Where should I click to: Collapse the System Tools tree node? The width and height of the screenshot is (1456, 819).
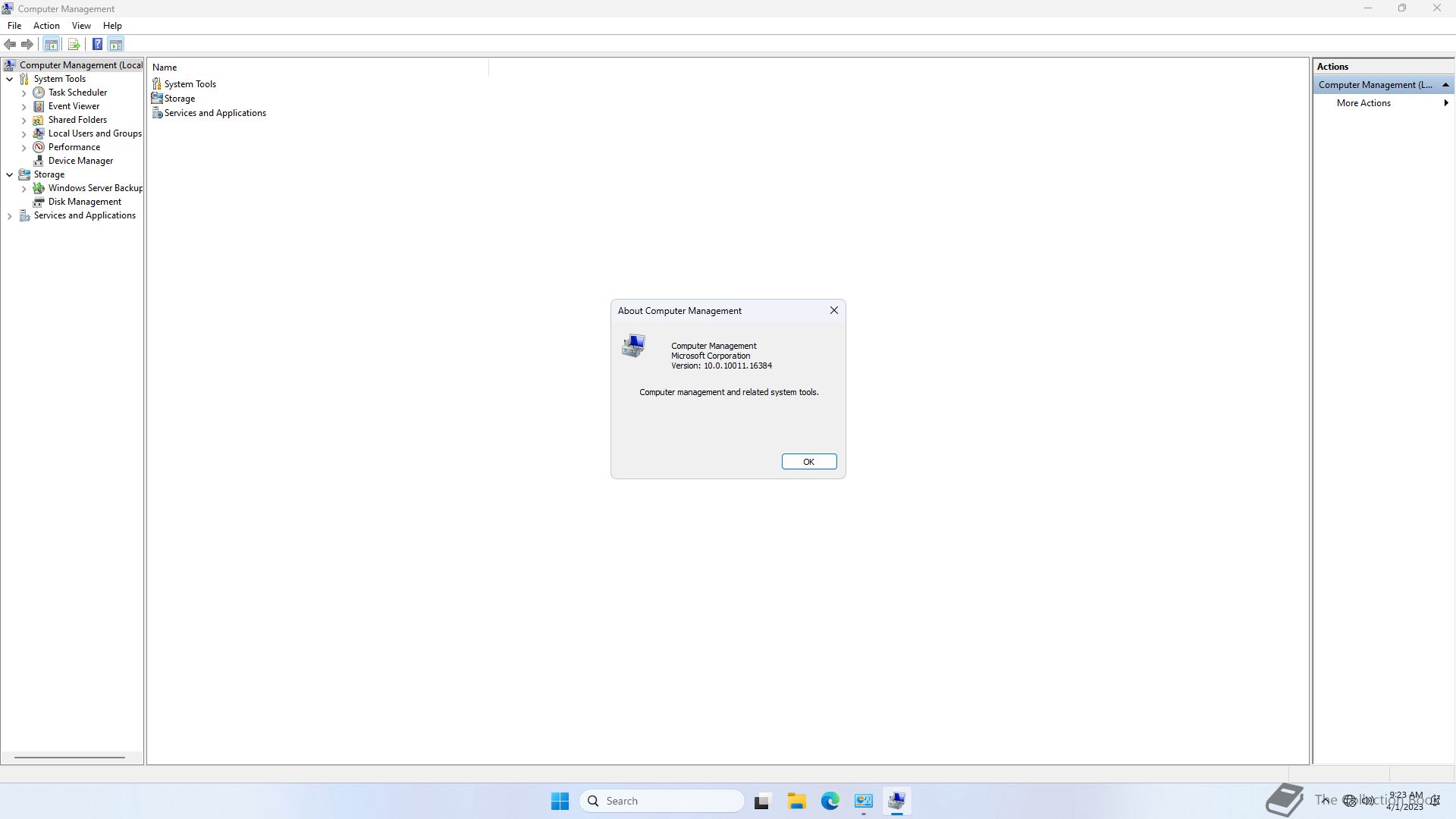[x=10, y=79]
